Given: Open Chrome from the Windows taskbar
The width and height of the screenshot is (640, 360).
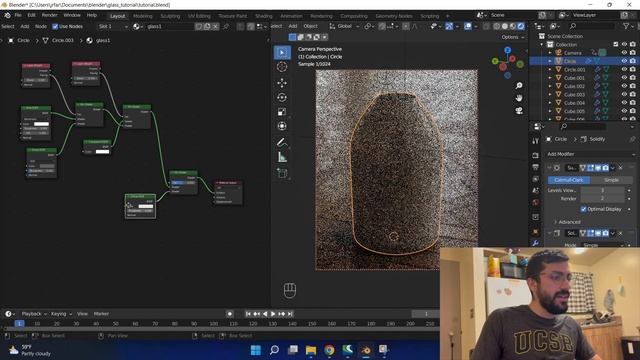Looking at the screenshot, I should pos(329,350).
